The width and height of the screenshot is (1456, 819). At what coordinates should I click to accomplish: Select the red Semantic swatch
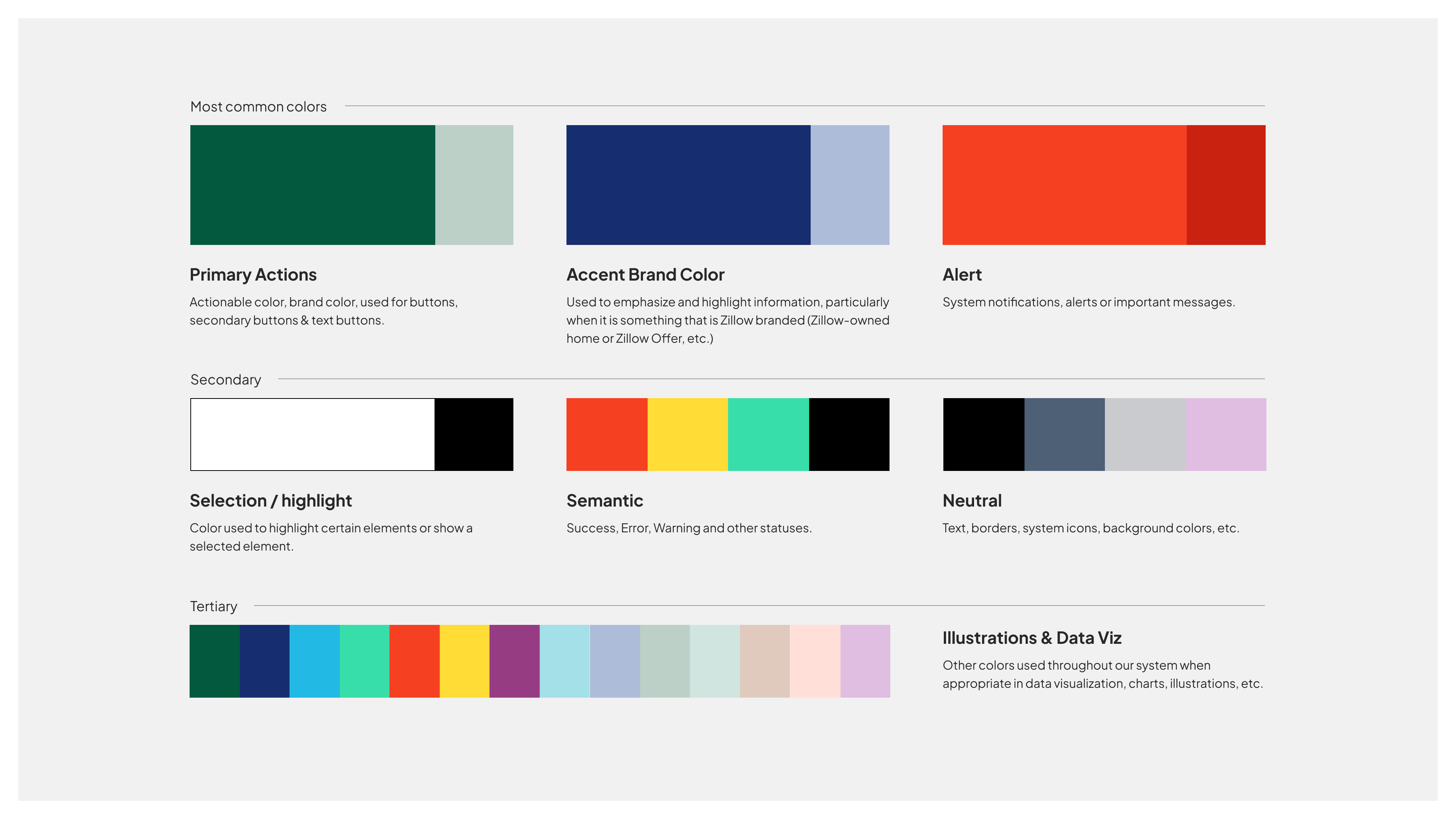click(607, 434)
